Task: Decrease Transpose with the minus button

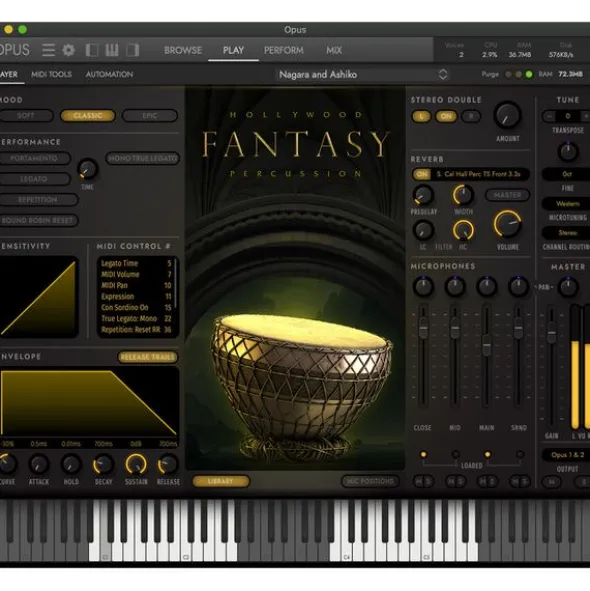Action: pos(549,116)
